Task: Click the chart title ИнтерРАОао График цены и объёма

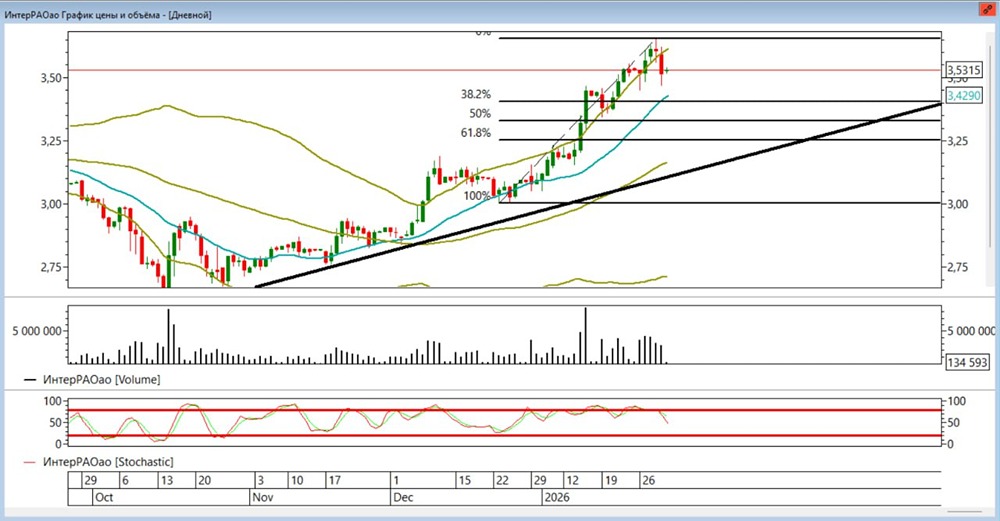Action: pos(83,15)
